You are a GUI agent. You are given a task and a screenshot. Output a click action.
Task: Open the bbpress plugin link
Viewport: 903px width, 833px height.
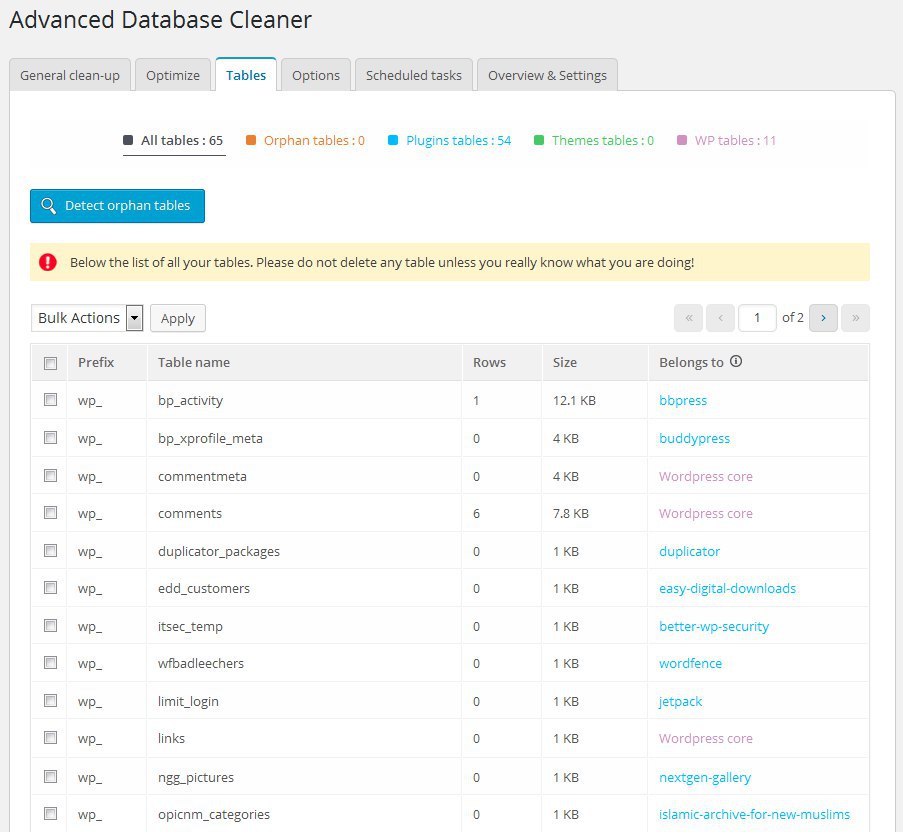coord(682,400)
